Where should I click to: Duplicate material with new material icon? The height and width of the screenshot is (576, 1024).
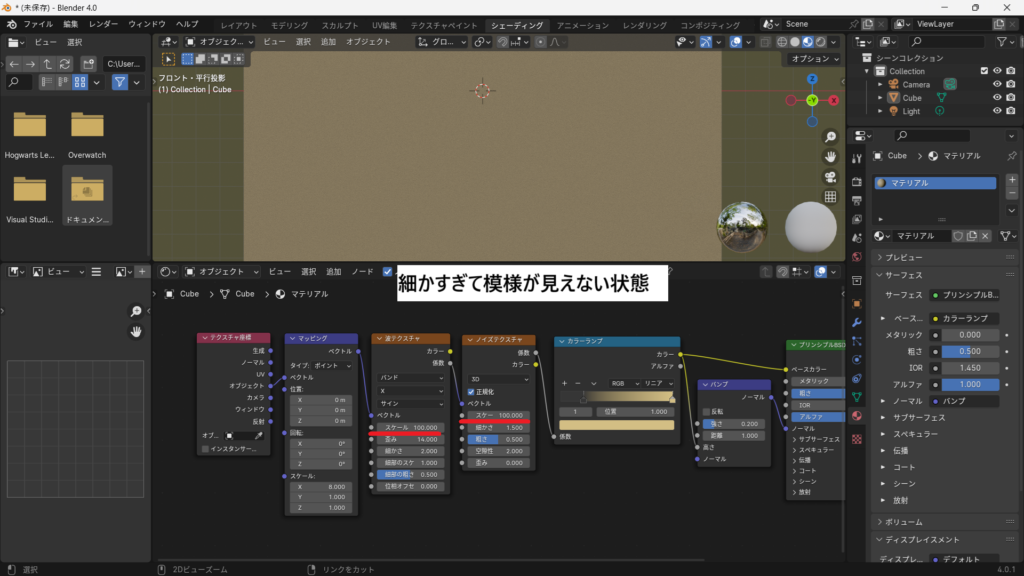(972, 236)
